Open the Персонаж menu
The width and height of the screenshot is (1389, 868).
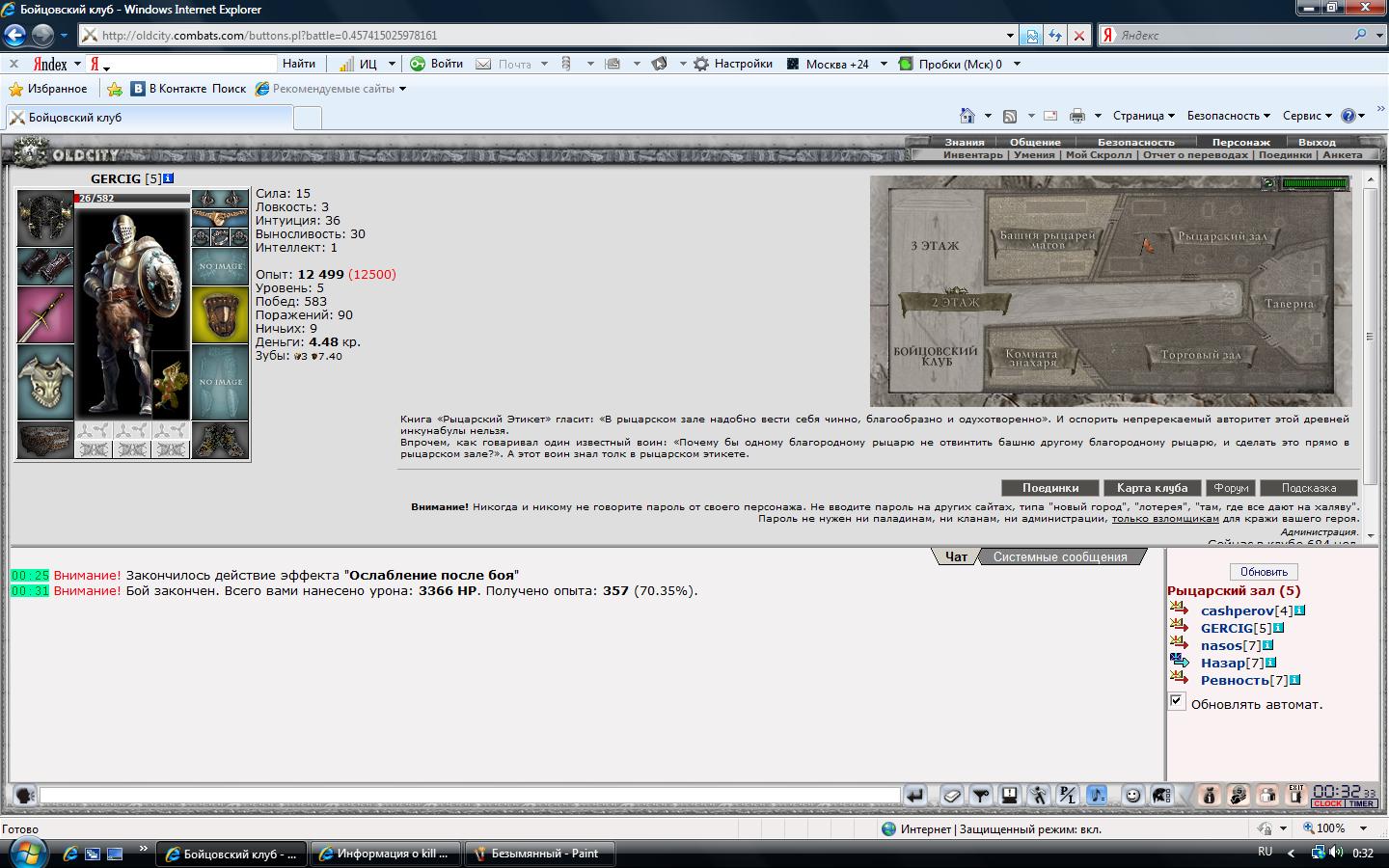click(x=1241, y=142)
